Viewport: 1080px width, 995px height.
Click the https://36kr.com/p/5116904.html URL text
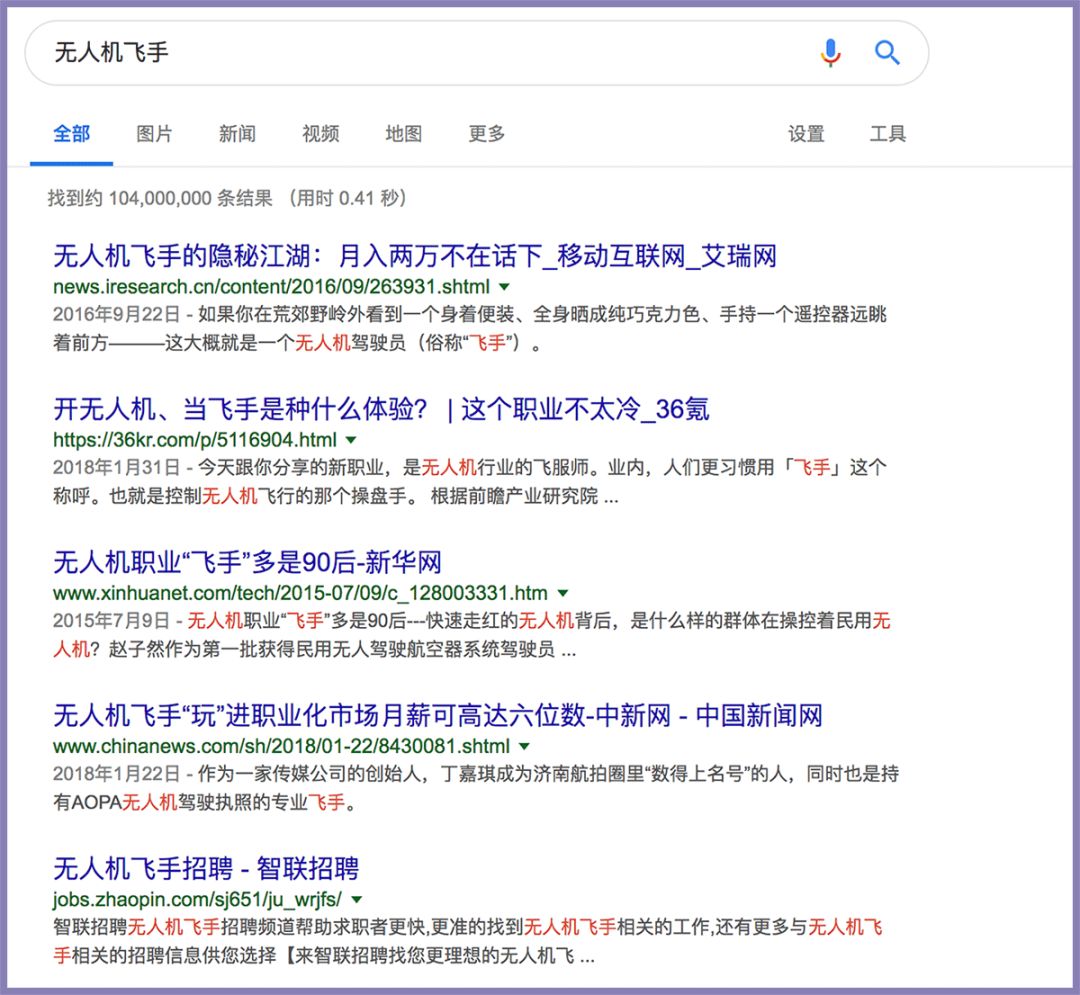click(x=195, y=439)
